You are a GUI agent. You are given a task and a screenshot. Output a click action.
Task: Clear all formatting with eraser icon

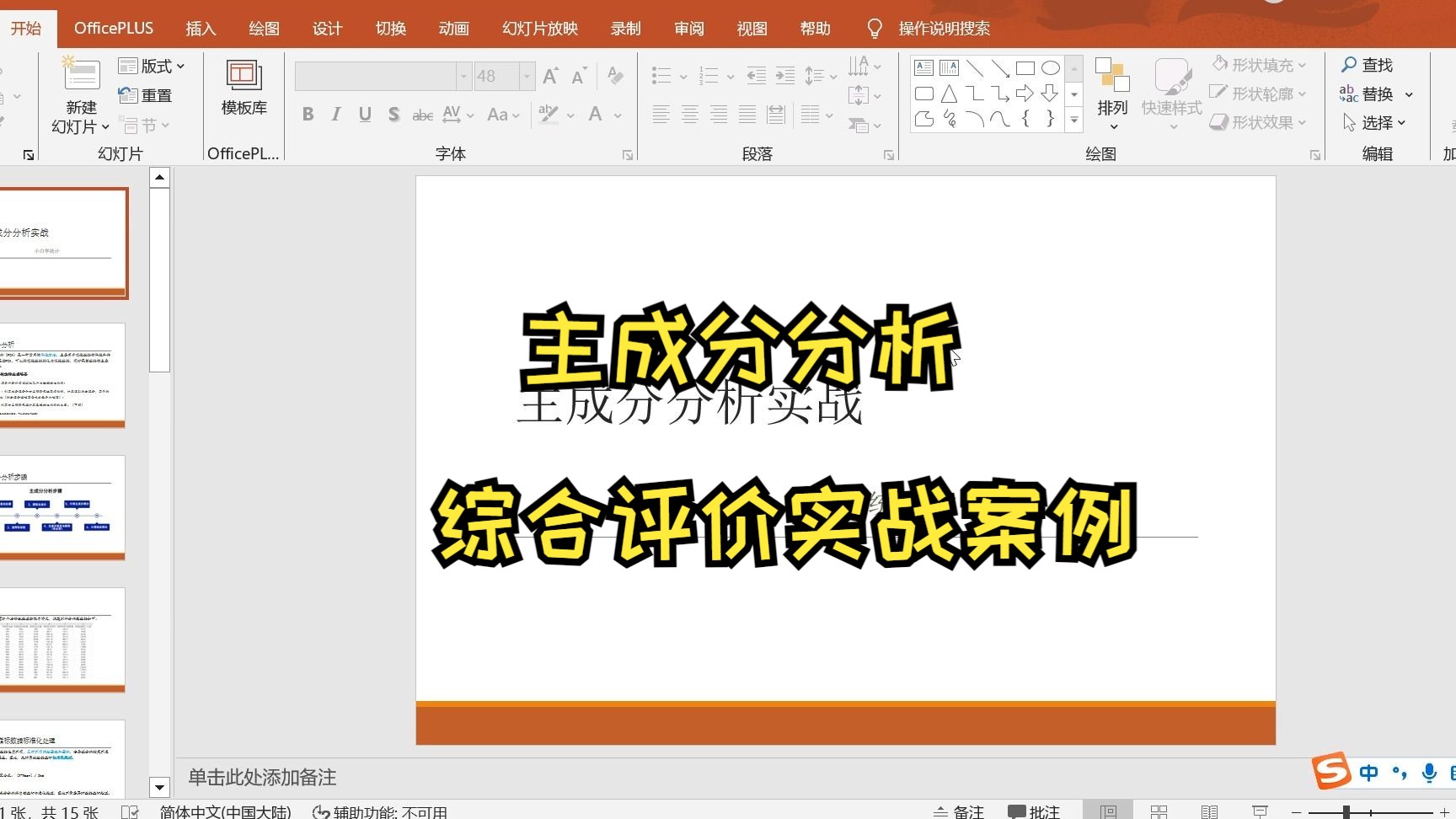point(616,76)
